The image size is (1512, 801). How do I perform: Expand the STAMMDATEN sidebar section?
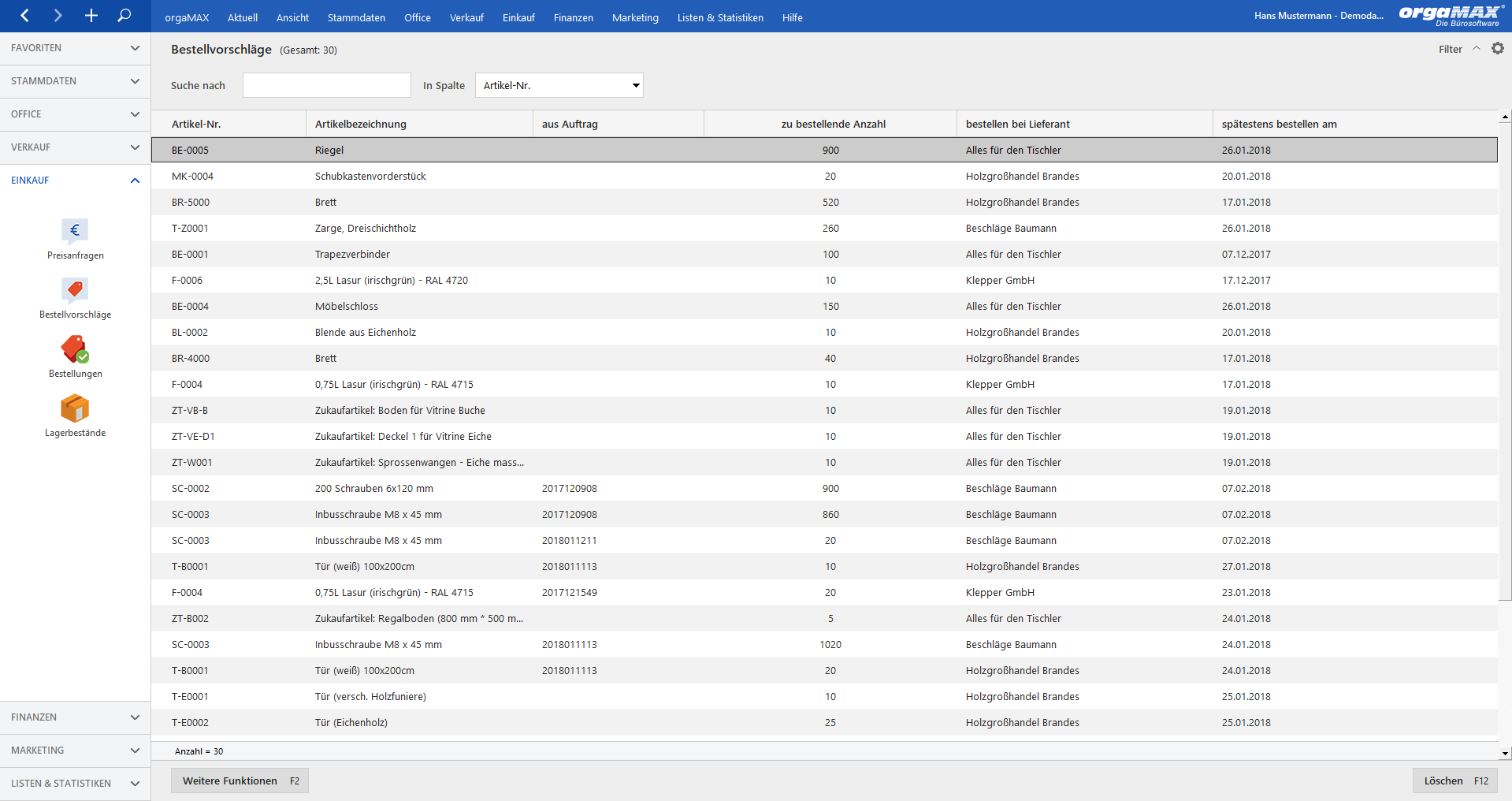[x=75, y=81]
